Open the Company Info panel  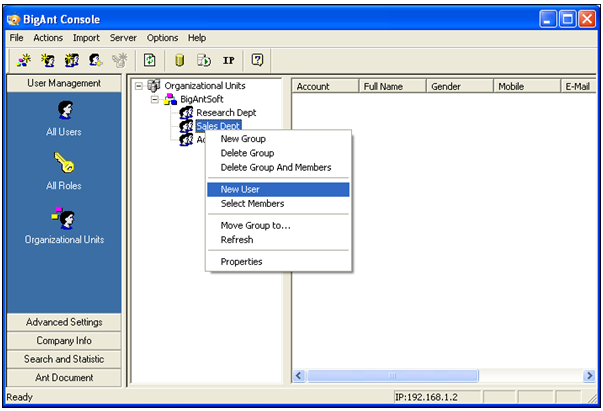click(x=64, y=341)
